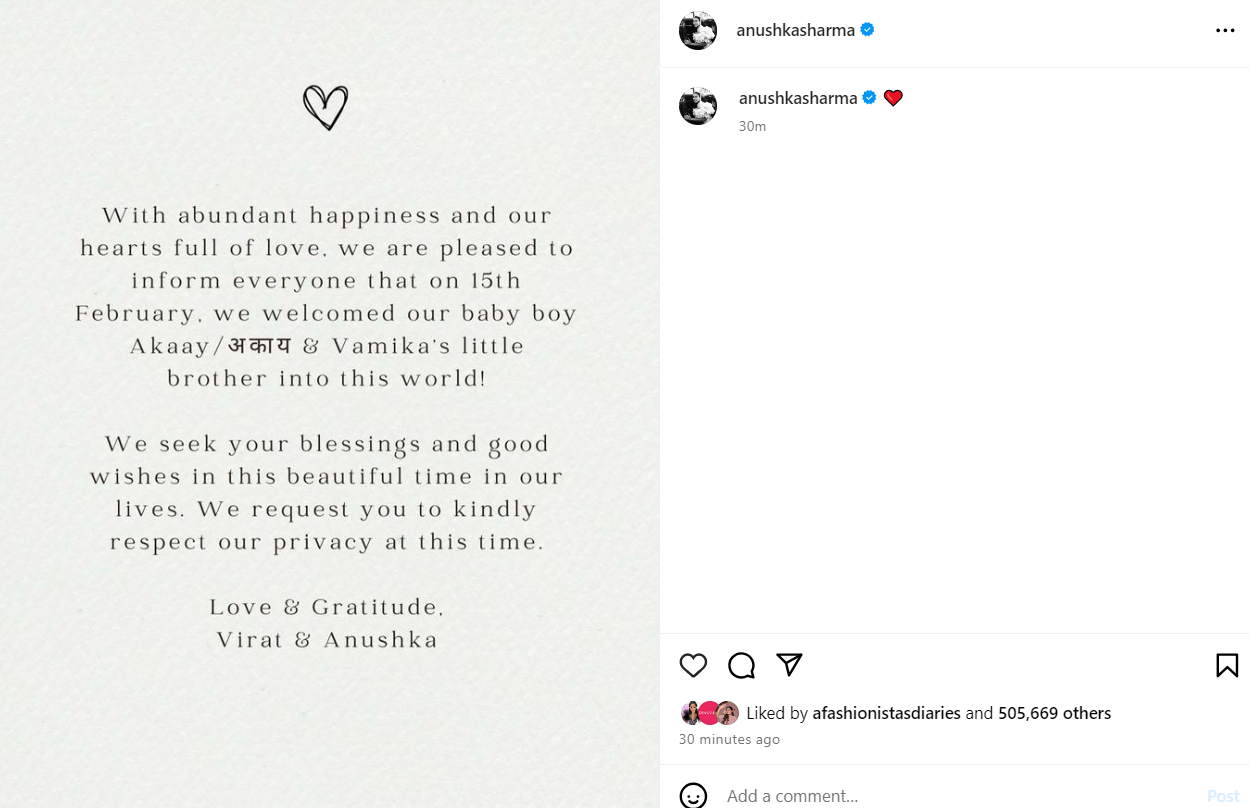1249x808 pixels.
Task: Open the afashionistasdiaries profile link
Action: (x=886, y=713)
